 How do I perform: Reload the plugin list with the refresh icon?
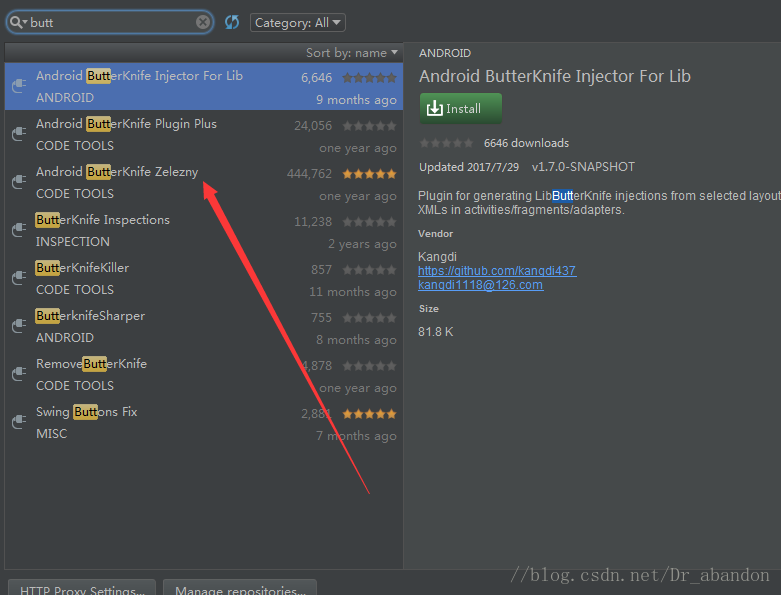pyautogui.click(x=232, y=22)
